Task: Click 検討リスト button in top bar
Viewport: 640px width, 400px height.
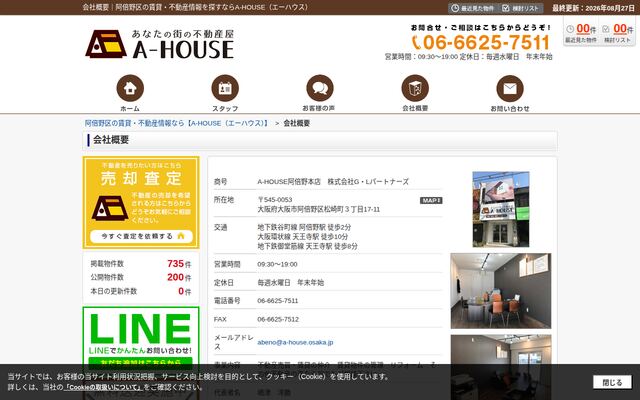Action: coord(520,8)
